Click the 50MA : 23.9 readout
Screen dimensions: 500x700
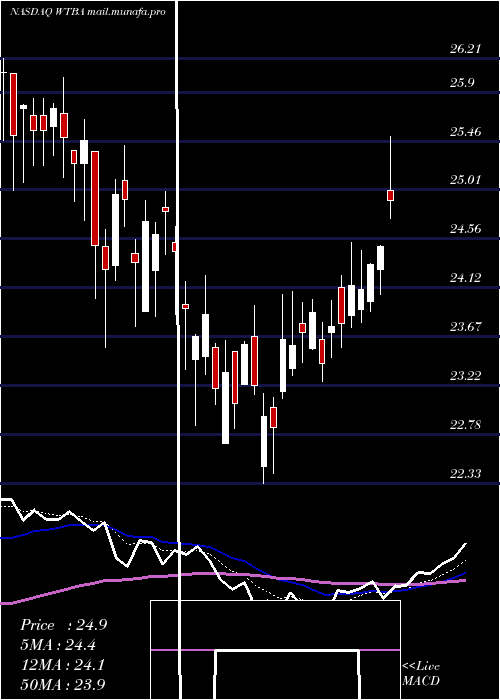[63, 685]
